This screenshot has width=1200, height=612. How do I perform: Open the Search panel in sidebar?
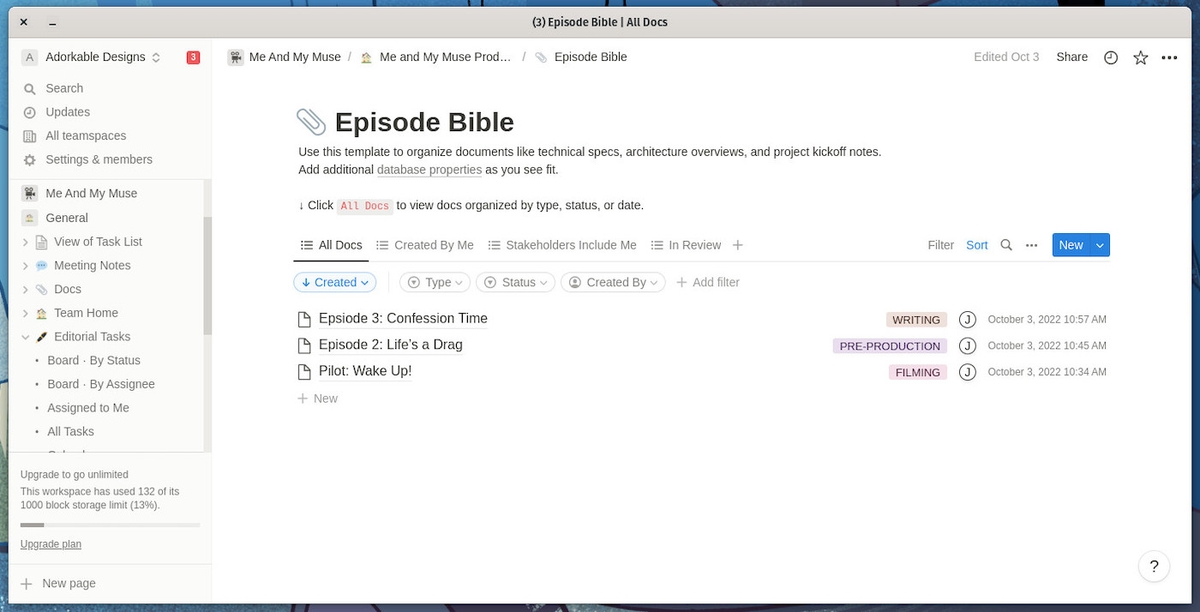[62, 88]
